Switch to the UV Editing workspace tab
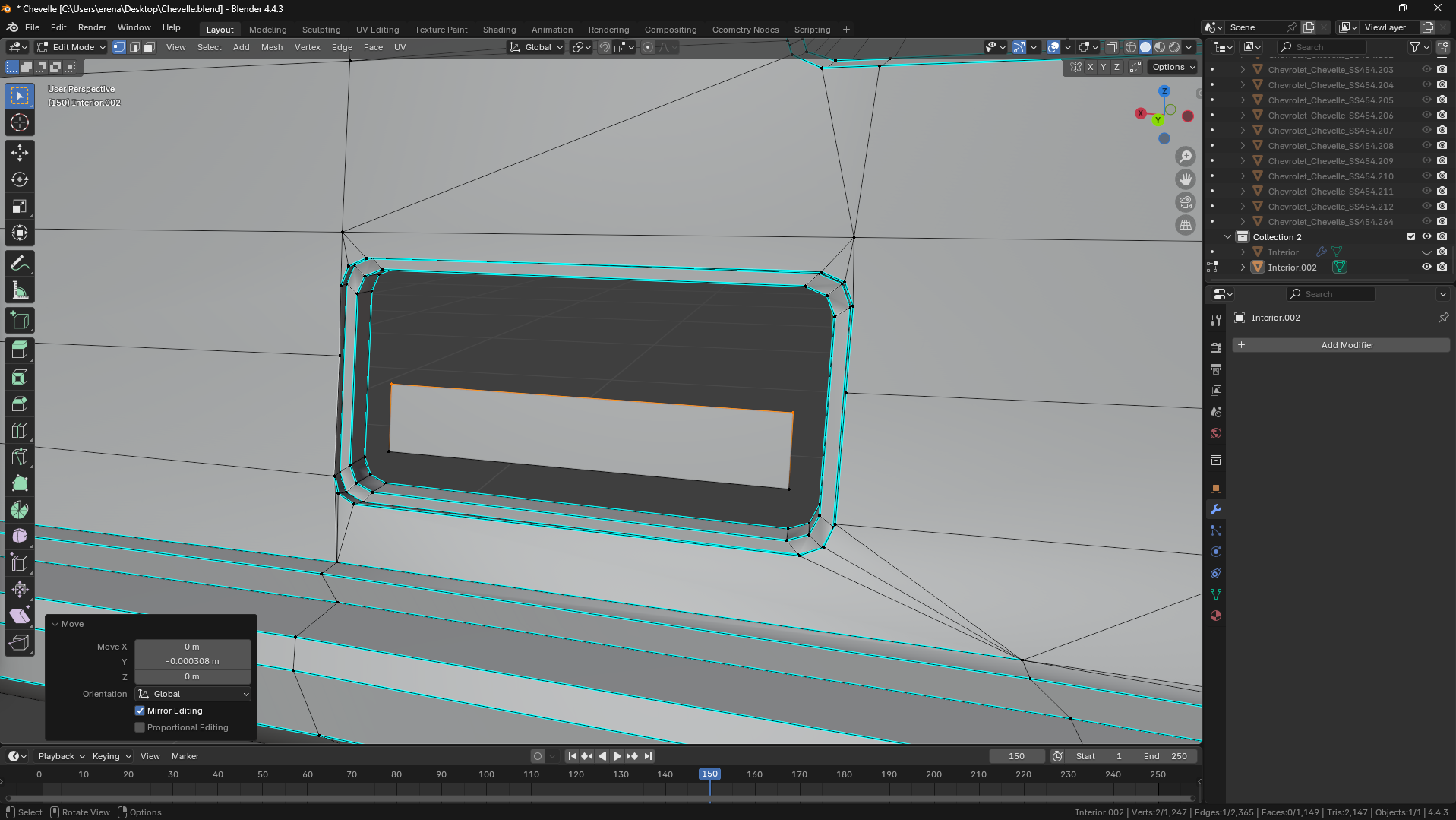 click(x=377, y=30)
